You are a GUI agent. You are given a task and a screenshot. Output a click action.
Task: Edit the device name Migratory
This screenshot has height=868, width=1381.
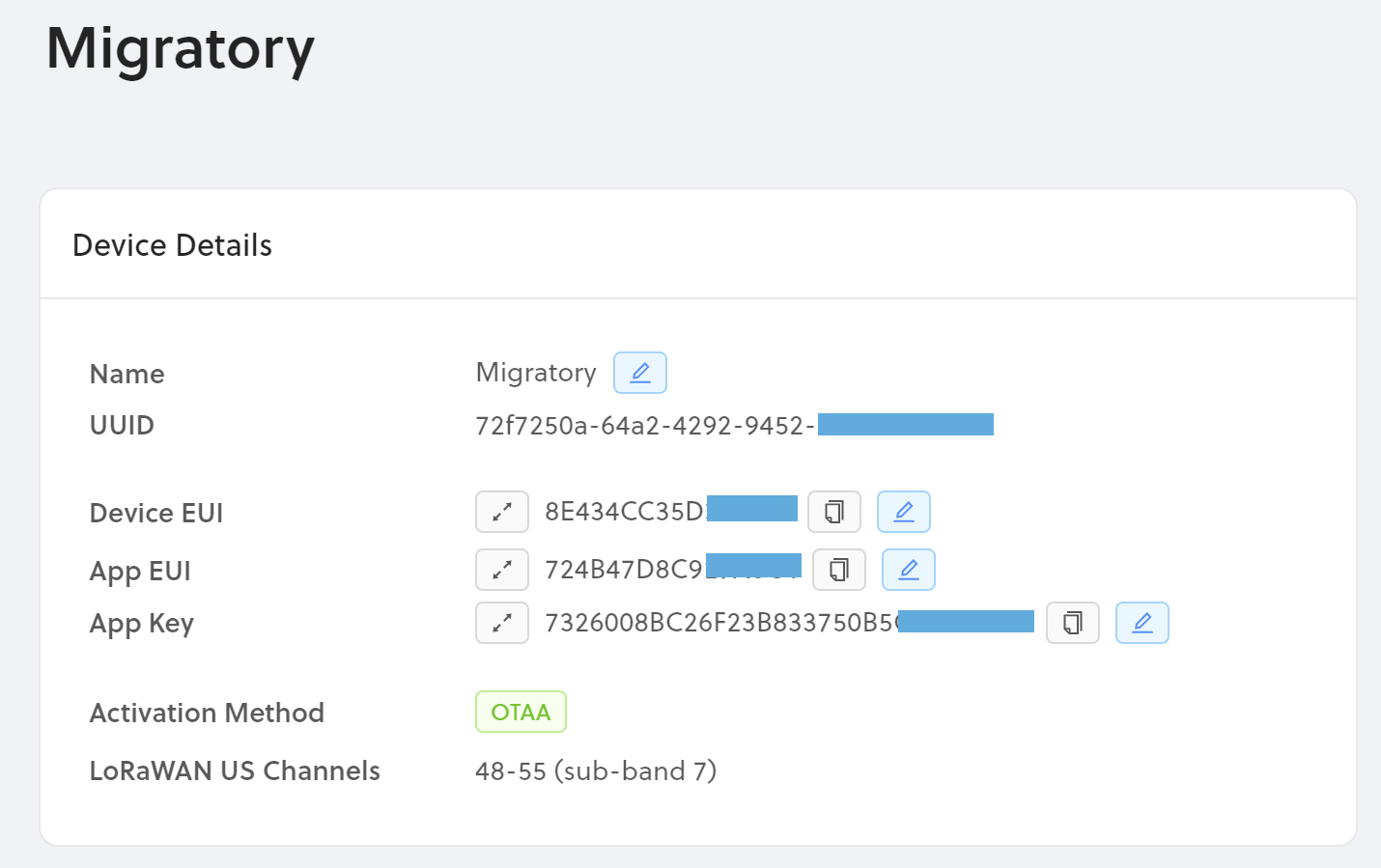tap(639, 373)
